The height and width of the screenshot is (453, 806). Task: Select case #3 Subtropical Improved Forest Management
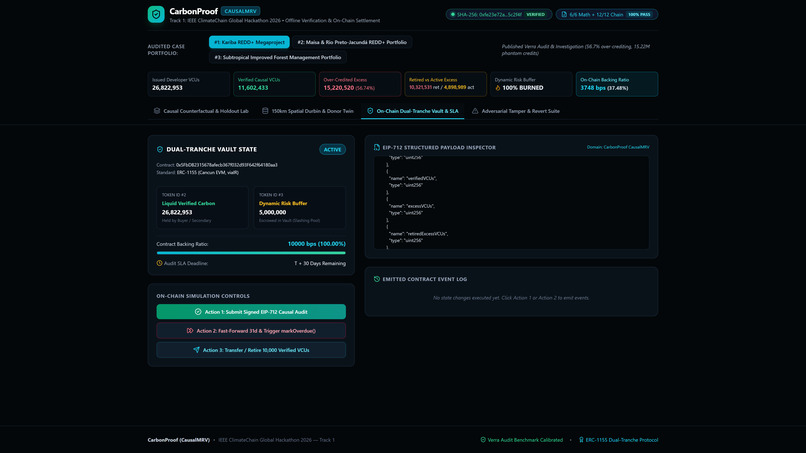tap(278, 57)
